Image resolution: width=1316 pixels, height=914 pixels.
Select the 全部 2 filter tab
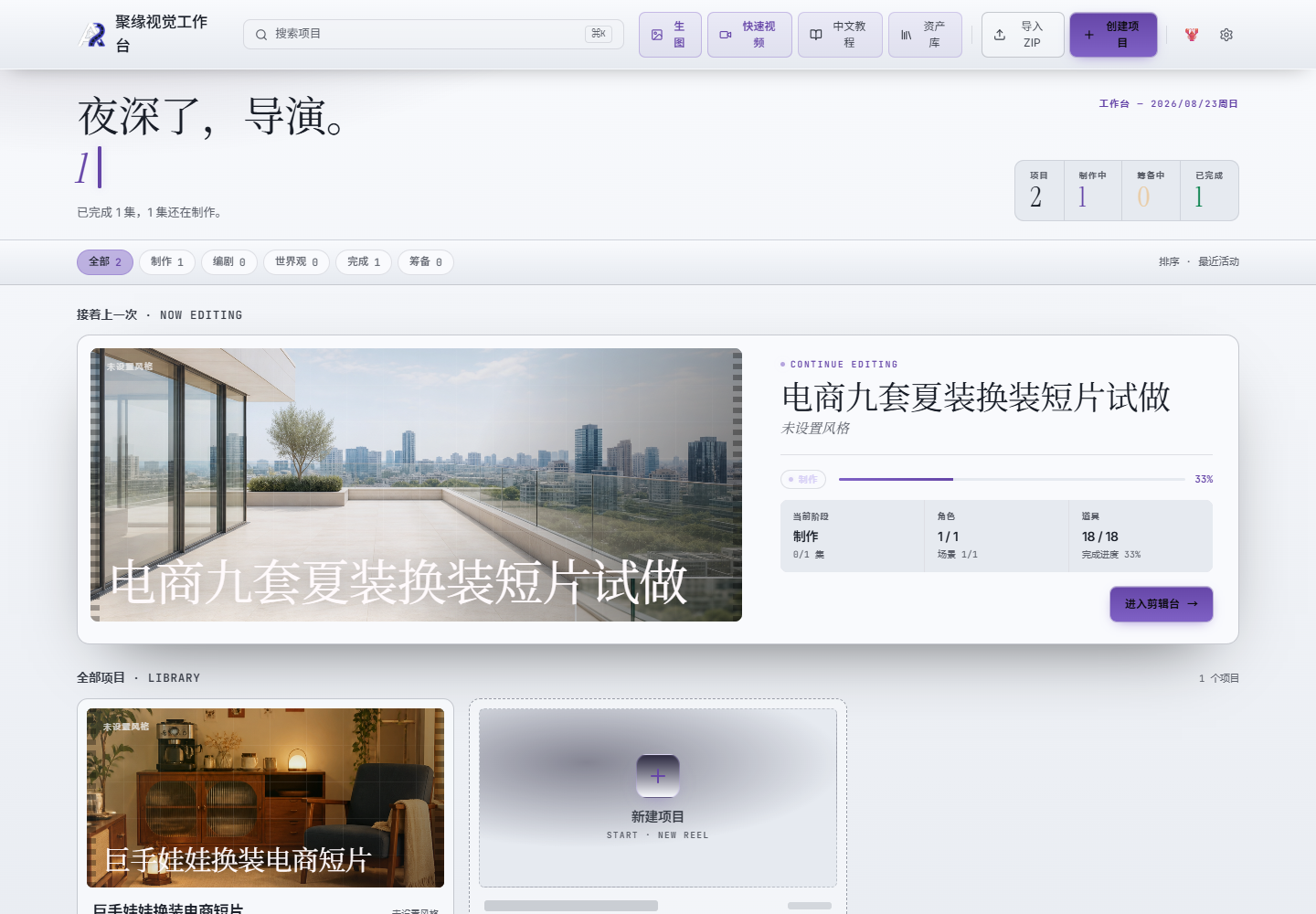[105, 262]
